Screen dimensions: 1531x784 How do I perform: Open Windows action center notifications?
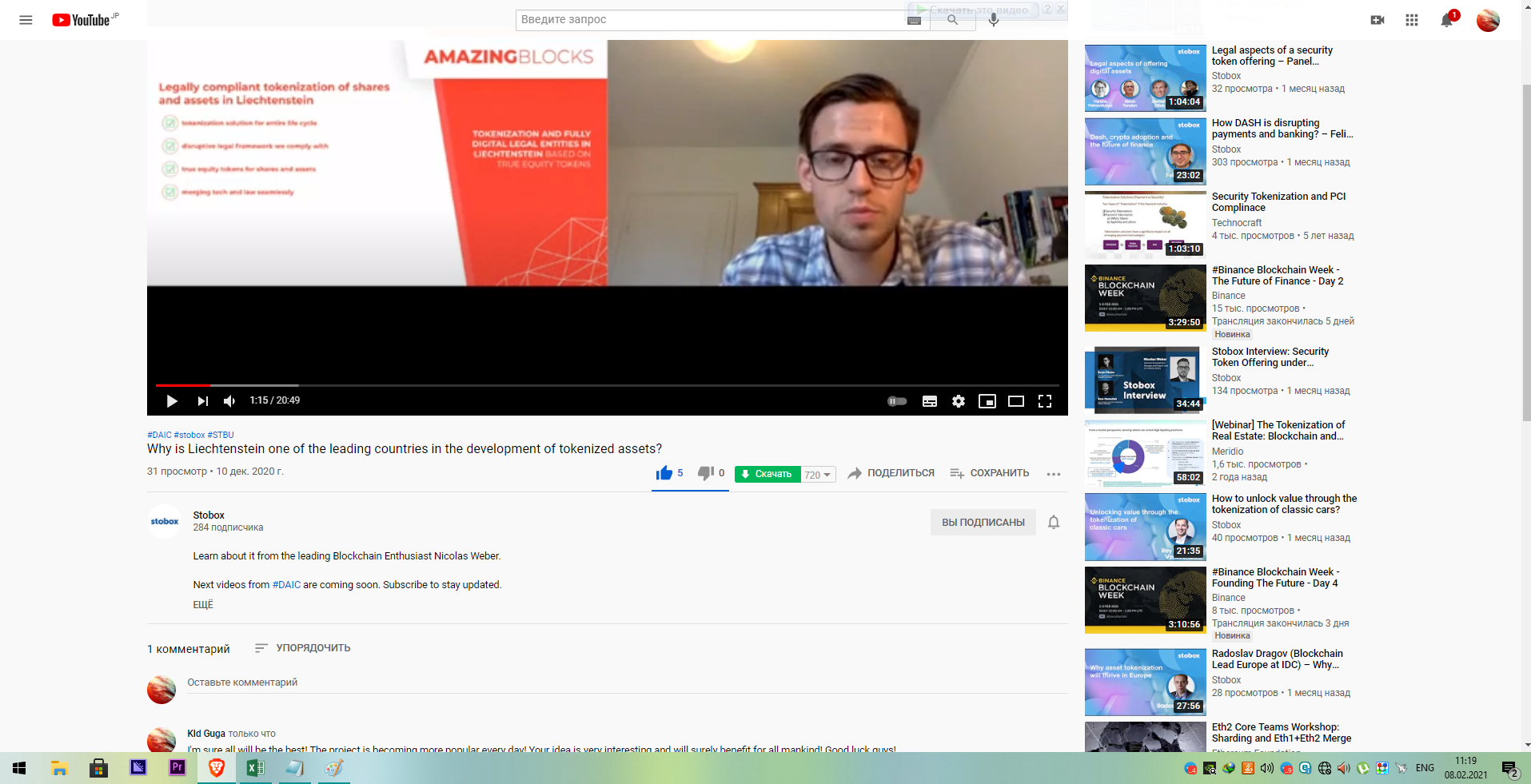point(1510,769)
